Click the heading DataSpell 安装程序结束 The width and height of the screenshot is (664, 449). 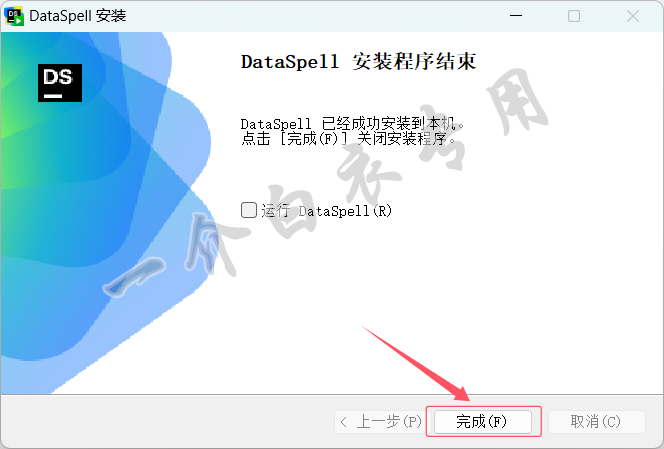[x=358, y=61]
